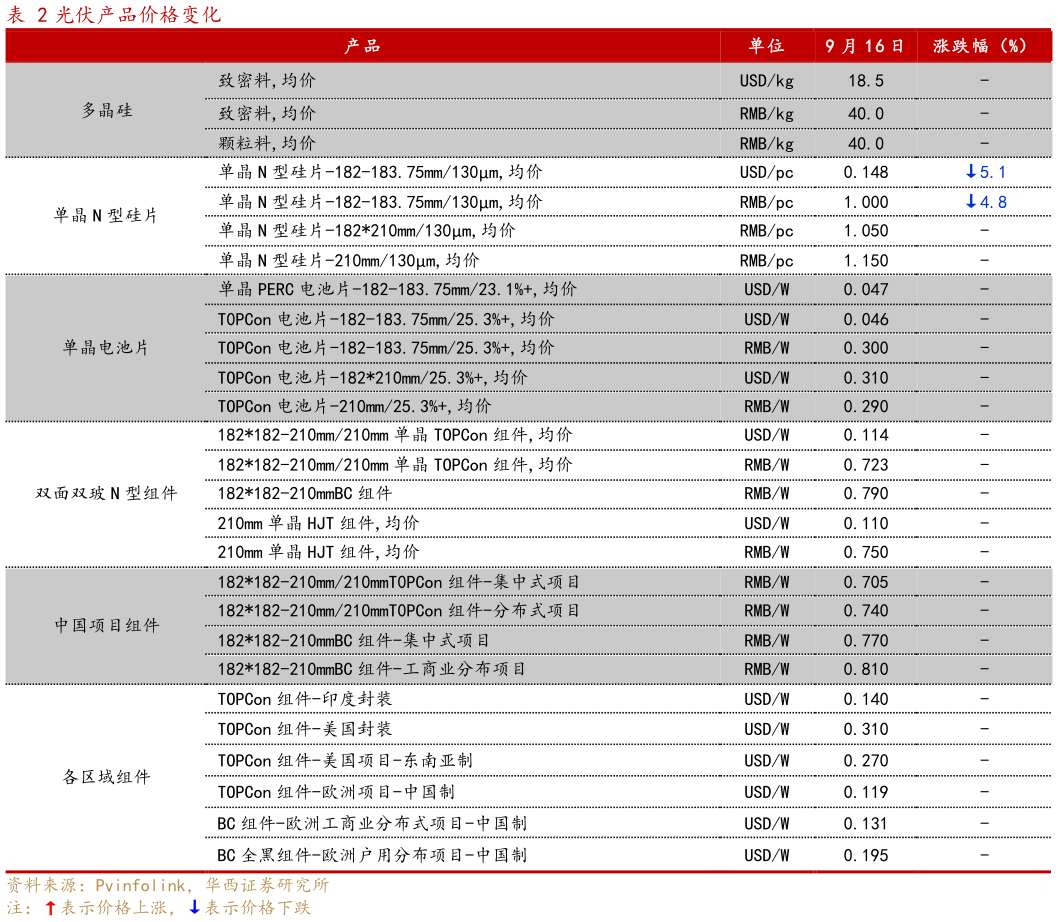Select '182*182-210mmBC组件-工商业分布项目' row name

click(x=371, y=670)
